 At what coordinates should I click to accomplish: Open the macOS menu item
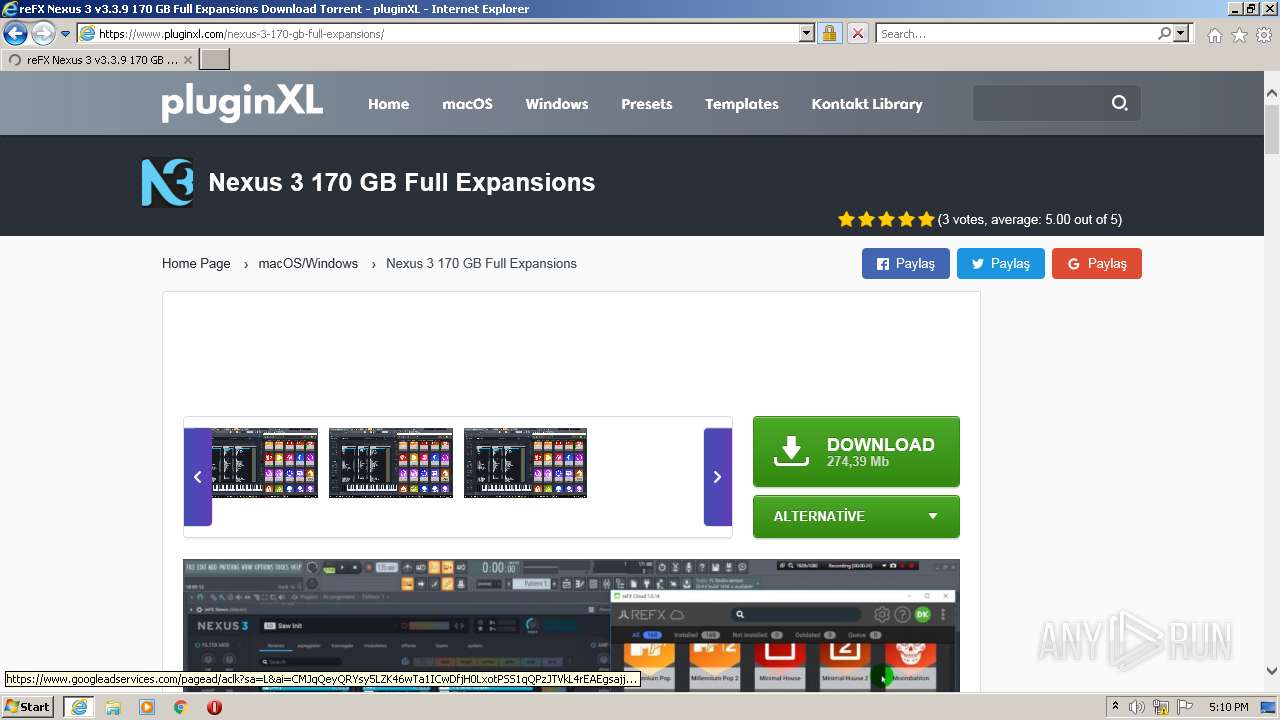click(467, 104)
